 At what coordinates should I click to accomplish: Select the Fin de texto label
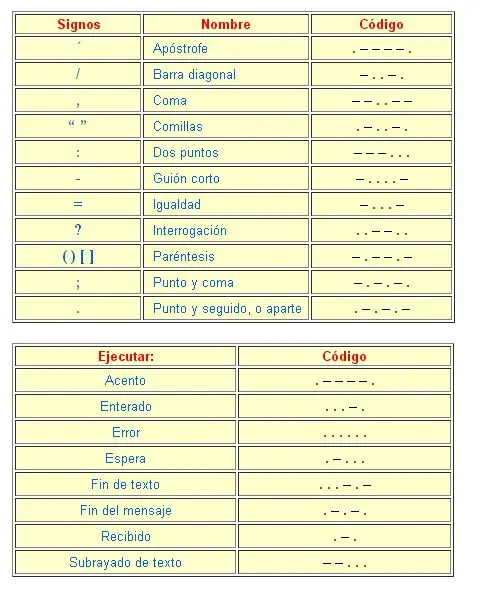[x=126, y=484]
